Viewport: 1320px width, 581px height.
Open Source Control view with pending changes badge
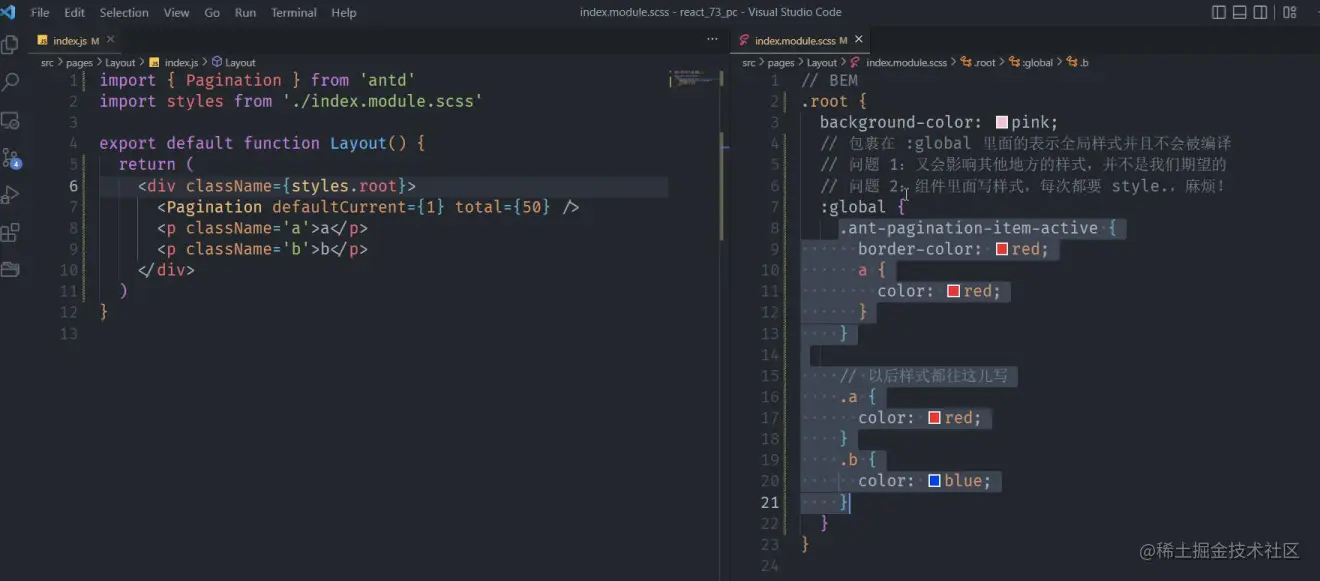point(10,157)
